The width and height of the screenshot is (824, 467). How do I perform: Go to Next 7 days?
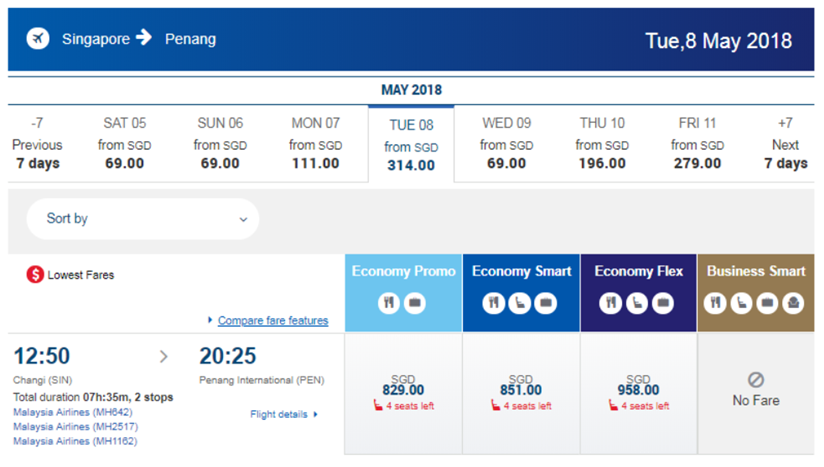click(786, 143)
